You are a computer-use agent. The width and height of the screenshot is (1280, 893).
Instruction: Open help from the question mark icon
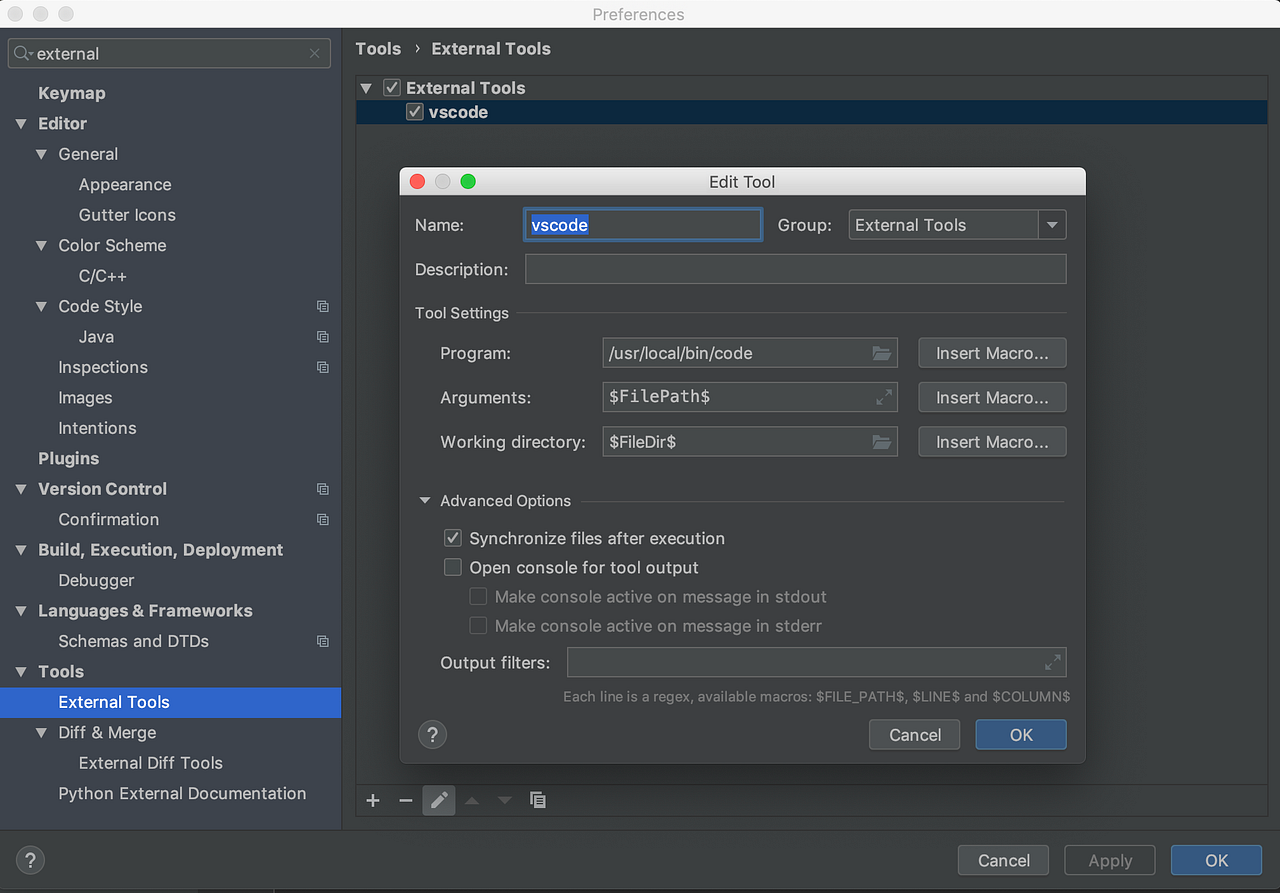coord(432,734)
